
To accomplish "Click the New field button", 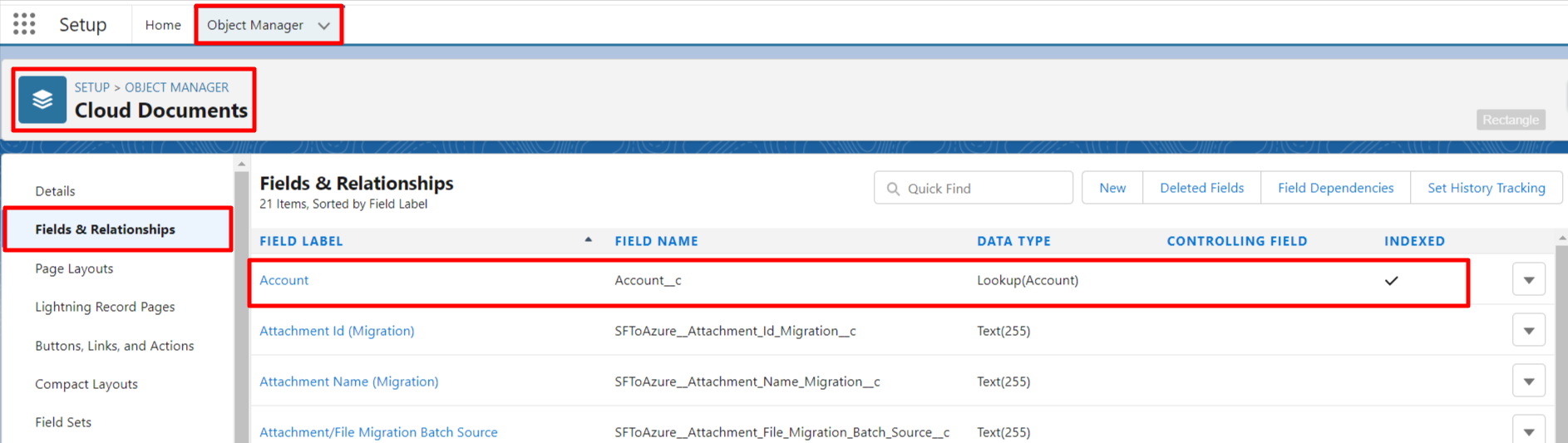I will pyautogui.click(x=1112, y=188).
